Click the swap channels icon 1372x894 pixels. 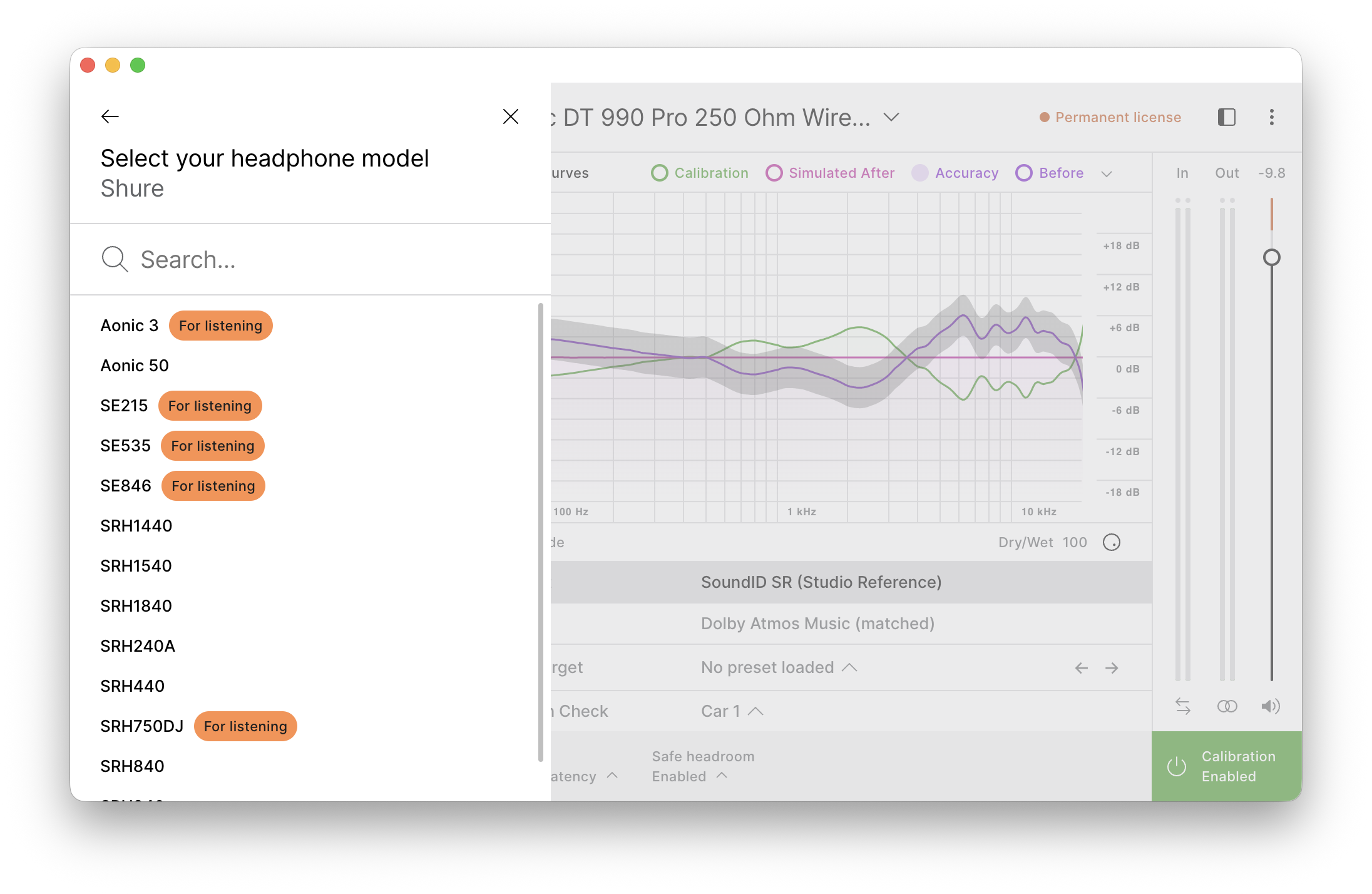click(1182, 706)
